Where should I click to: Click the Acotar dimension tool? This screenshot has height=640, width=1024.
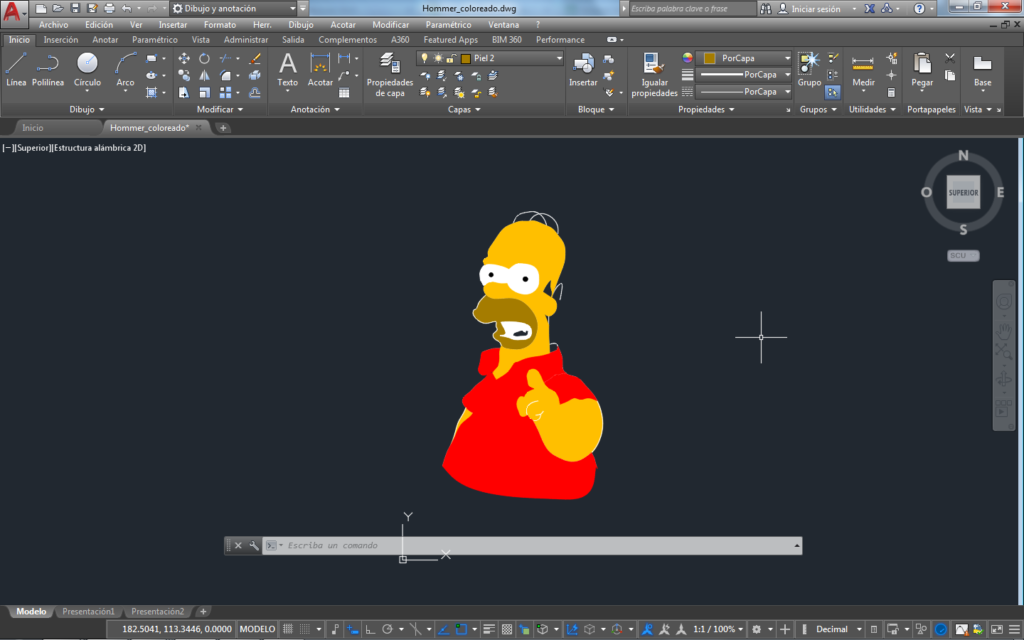tap(320, 69)
